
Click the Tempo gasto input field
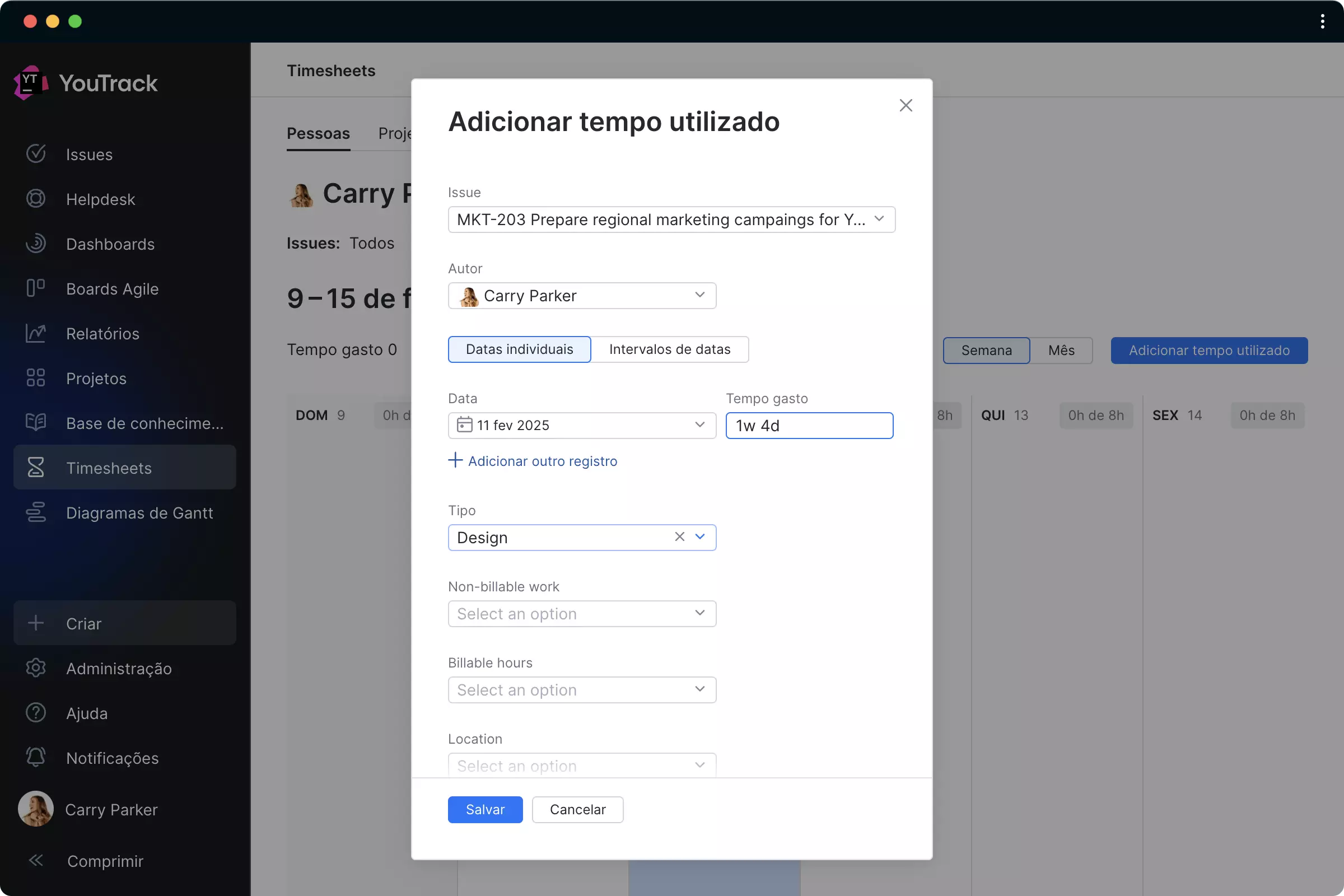809,426
